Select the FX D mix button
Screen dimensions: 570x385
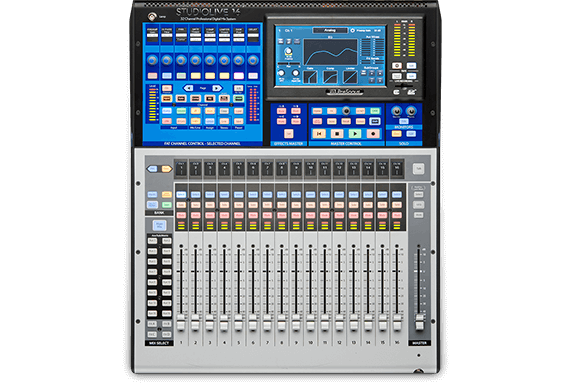(x=166, y=334)
